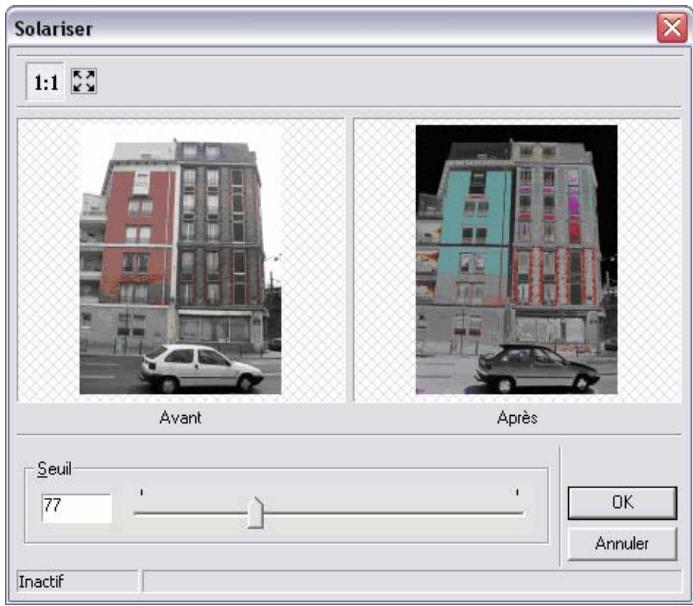Click OK to apply solarisation

pos(622,503)
